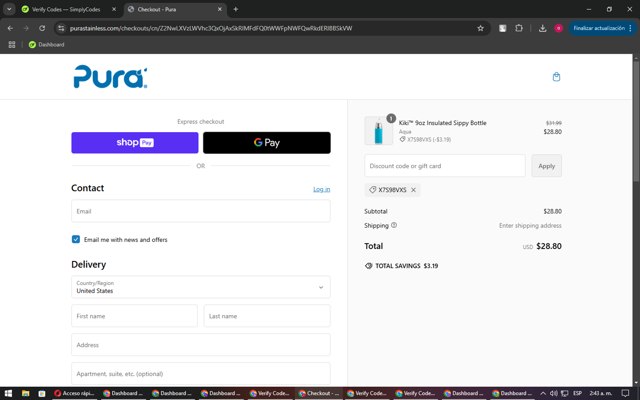Open the tab search dropdown arrow

(9, 9)
